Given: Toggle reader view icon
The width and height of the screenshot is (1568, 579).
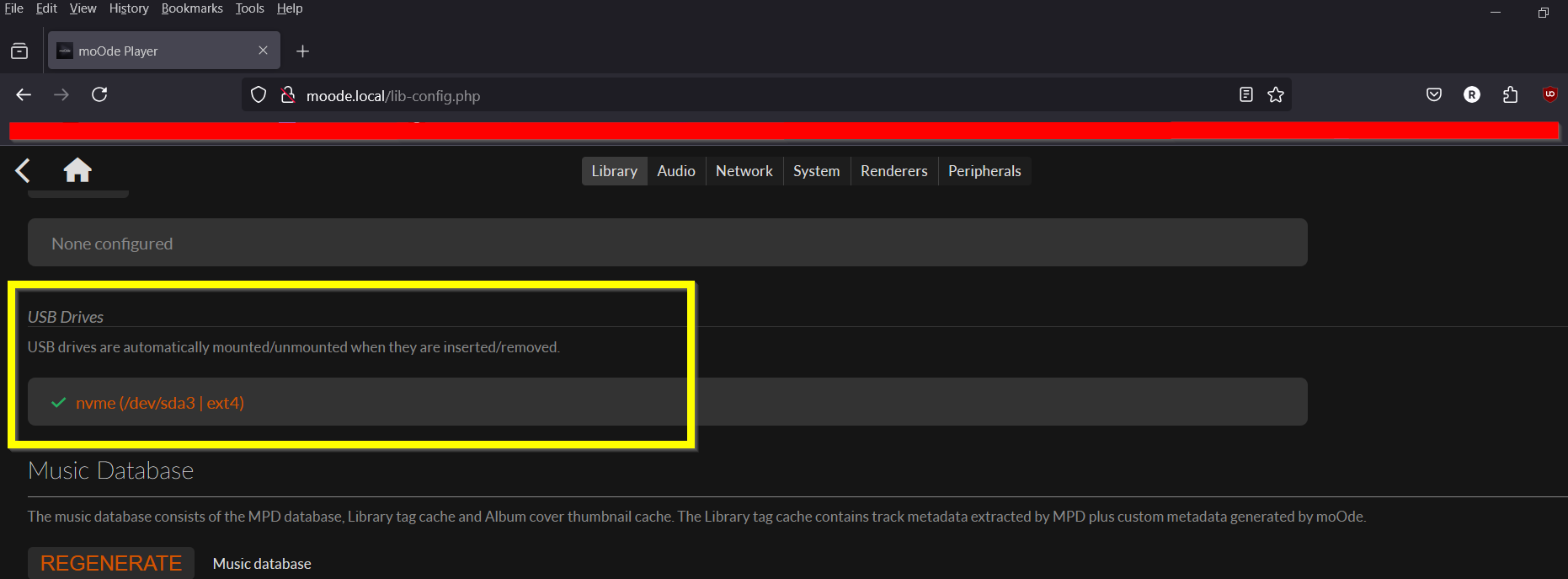Looking at the screenshot, I should click(1246, 94).
